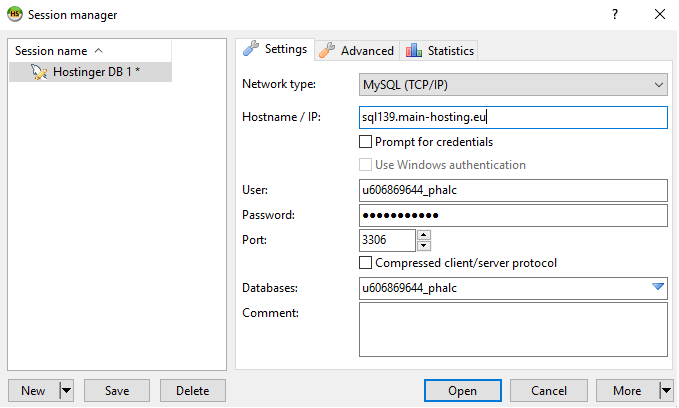Check Use Windows authentication option

click(365, 165)
